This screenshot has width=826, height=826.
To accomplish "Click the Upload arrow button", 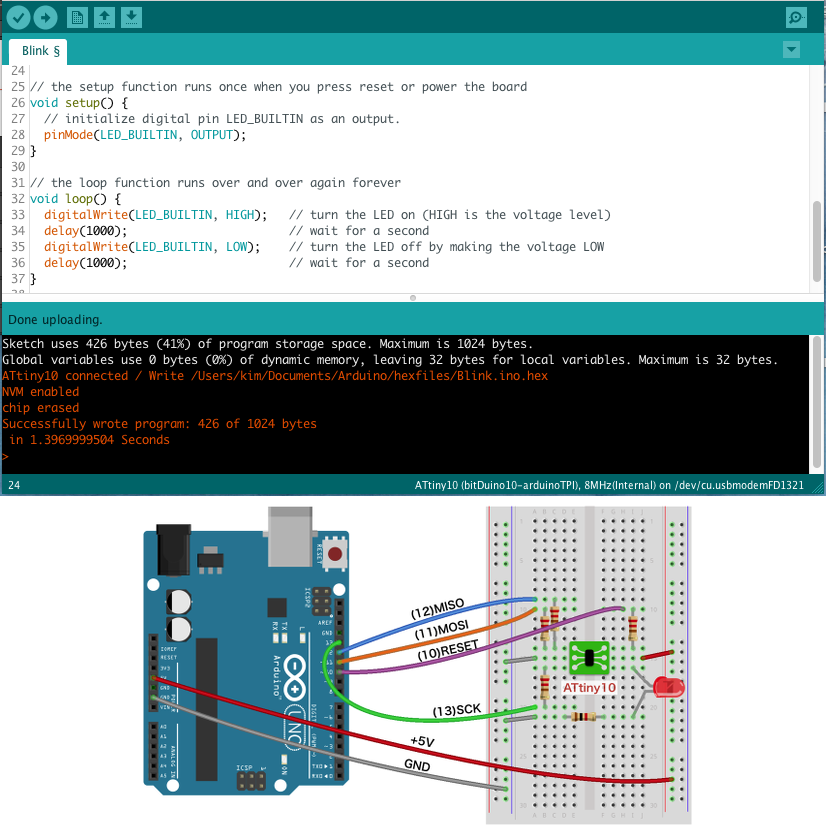I will pyautogui.click(x=46, y=18).
